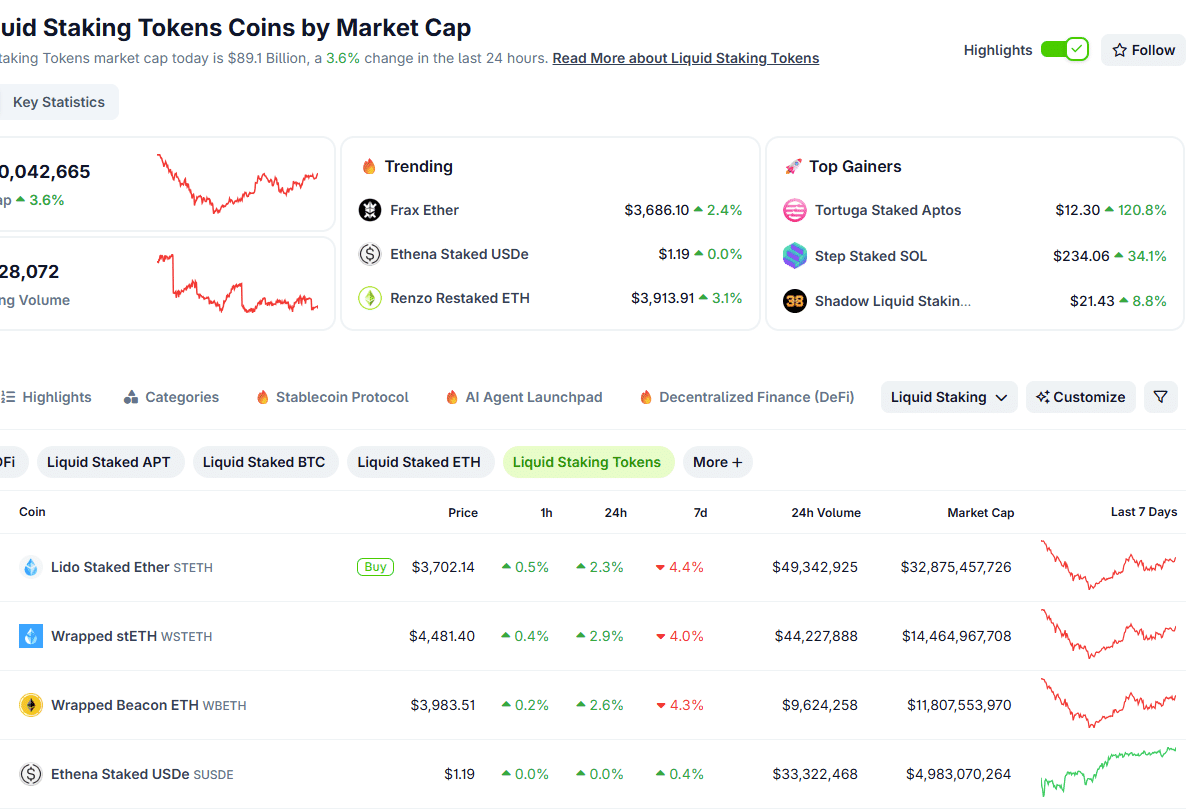Open Read More about Liquid Staking Tokens link

tap(686, 58)
